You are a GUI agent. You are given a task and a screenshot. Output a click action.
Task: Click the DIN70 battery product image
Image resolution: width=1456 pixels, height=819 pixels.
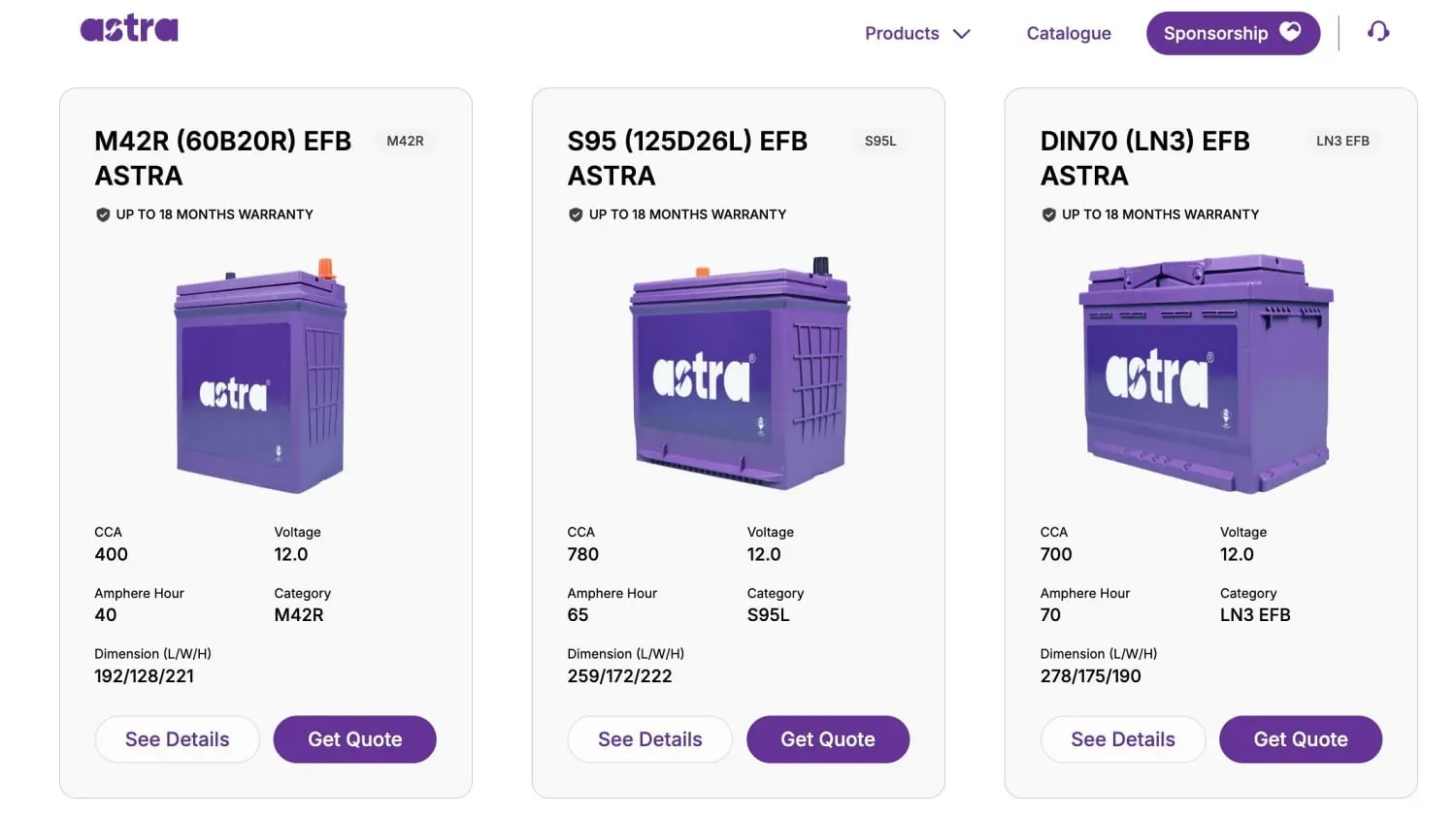1207,374
